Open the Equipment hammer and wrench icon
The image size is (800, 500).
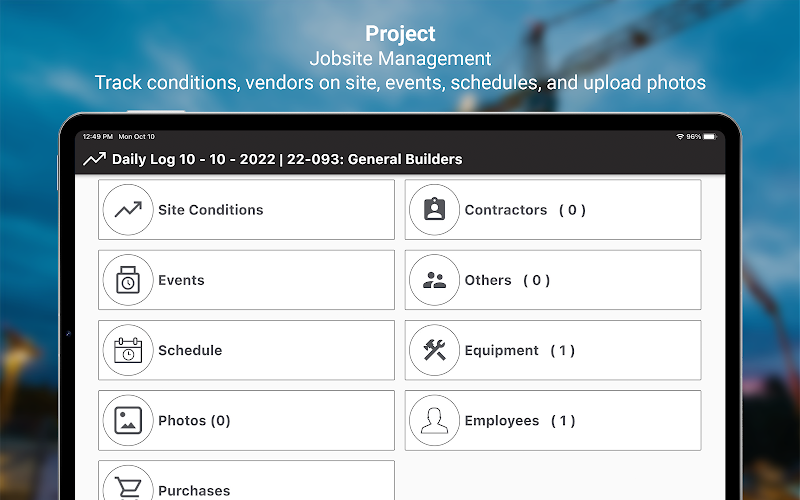(x=435, y=350)
